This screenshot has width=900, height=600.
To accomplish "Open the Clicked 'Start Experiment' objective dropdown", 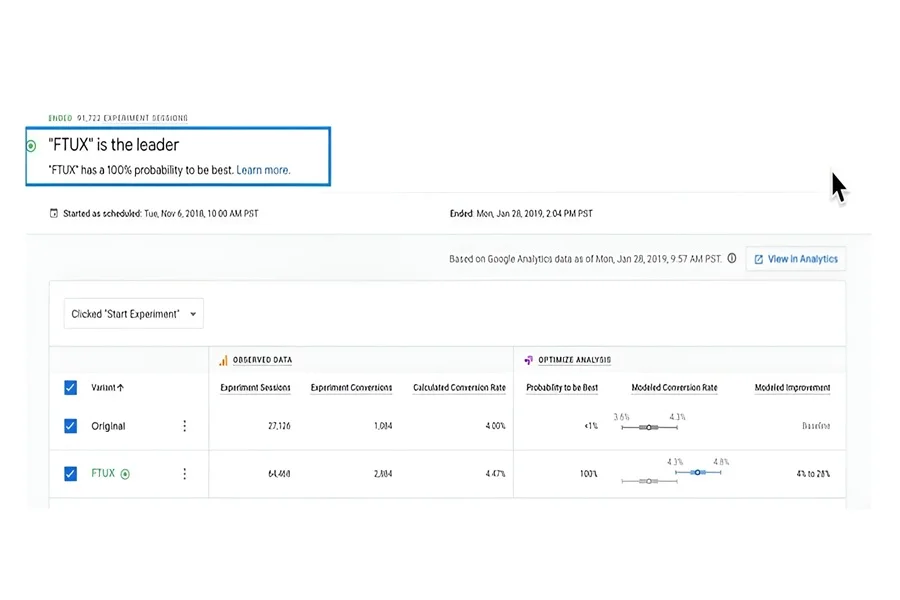I will click(134, 313).
